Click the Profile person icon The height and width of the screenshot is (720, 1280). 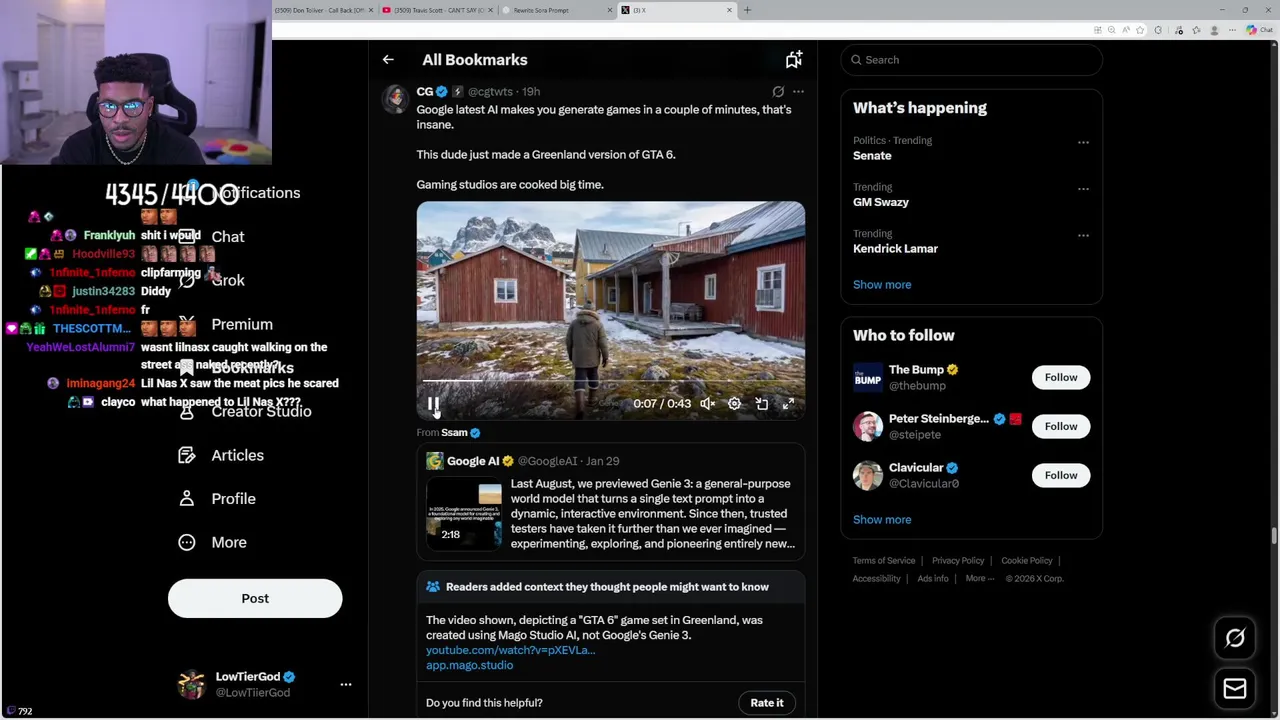point(187,499)
